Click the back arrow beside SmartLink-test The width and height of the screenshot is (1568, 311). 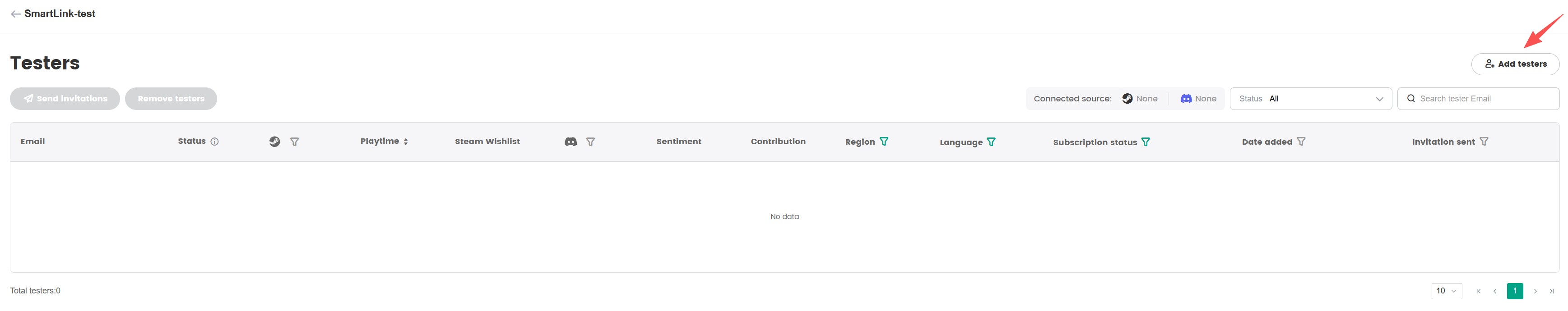(16, 14)
